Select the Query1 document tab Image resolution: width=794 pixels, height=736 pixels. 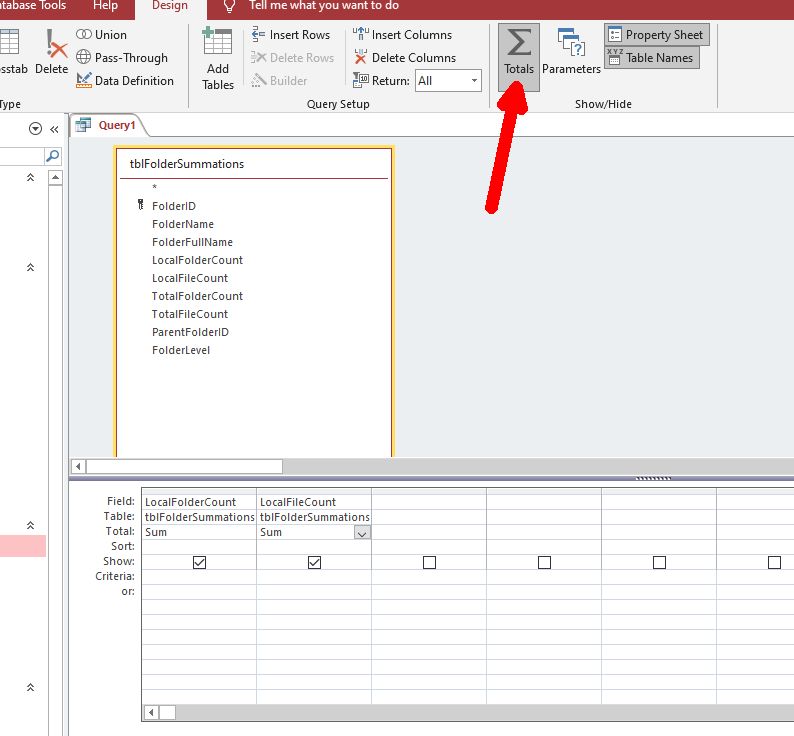coord(108,125)
